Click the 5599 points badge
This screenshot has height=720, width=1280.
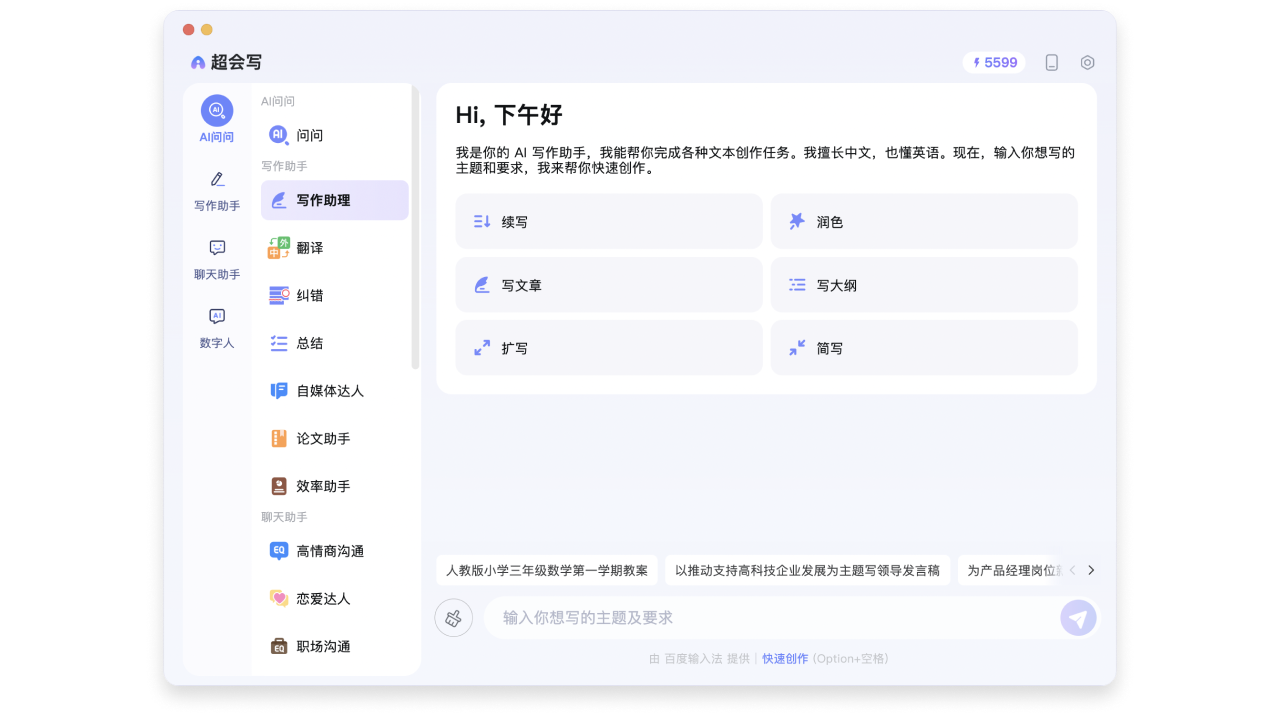[993, 62]
